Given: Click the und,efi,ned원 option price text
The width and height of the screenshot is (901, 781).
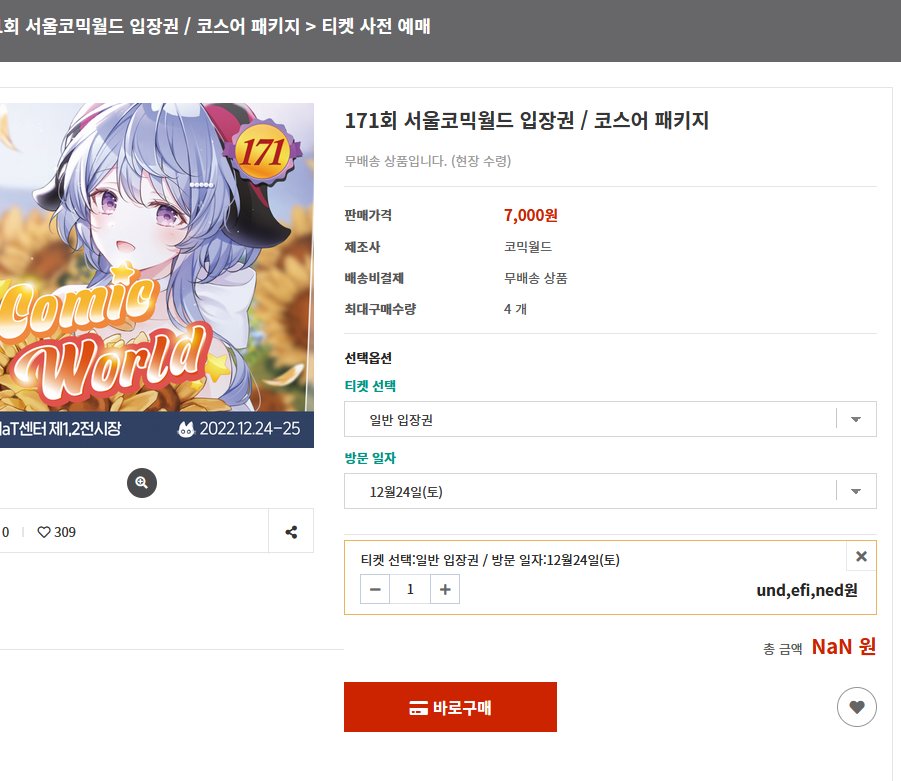Looking at the screenshot, I should (807, 590).
